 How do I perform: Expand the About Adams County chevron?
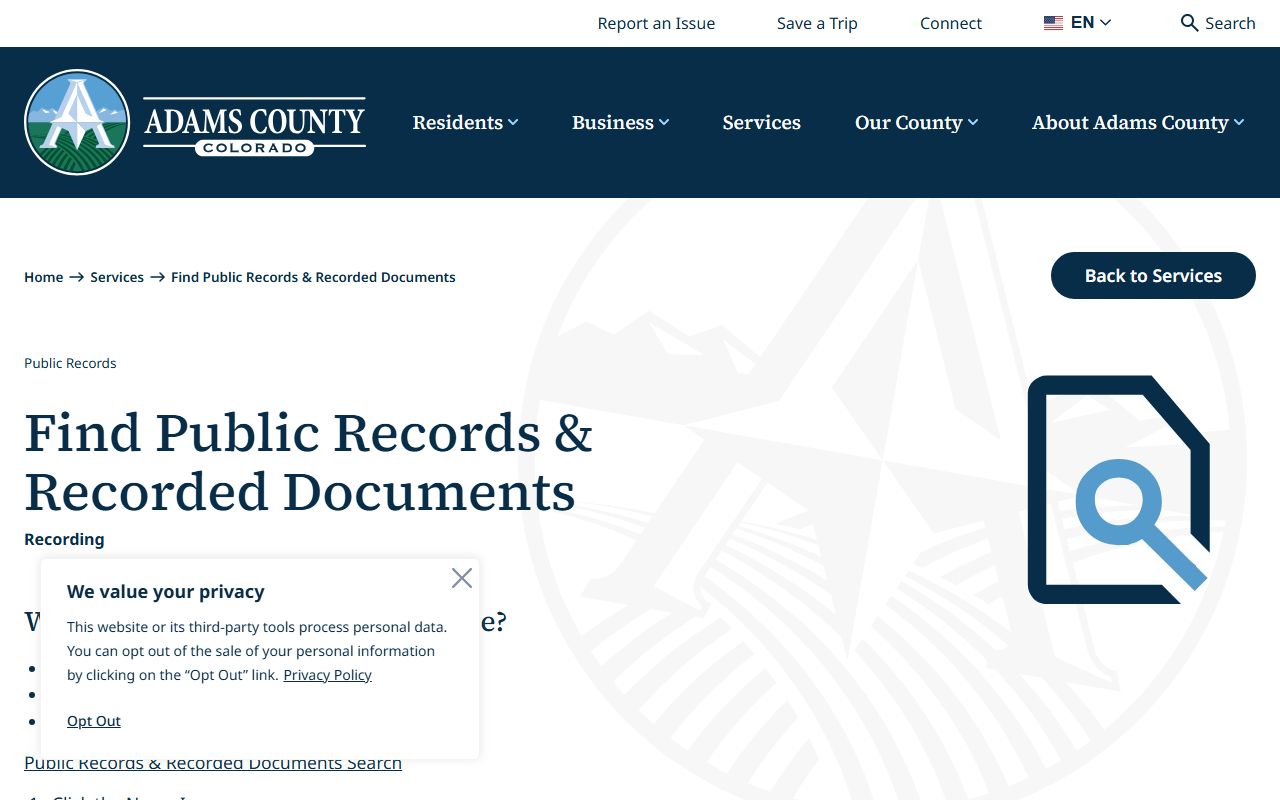pos(1239,122)
